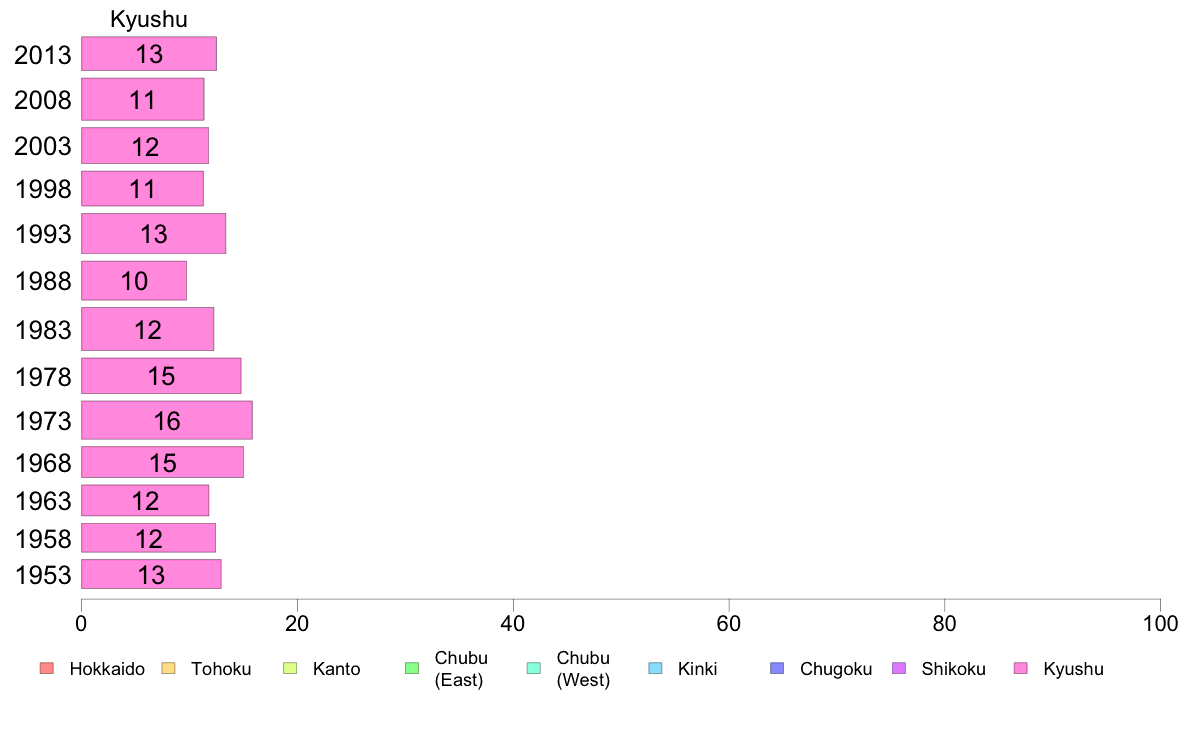Click the Hokkaido legend color swatch
1188x736 pixels.
pos(47,668)
